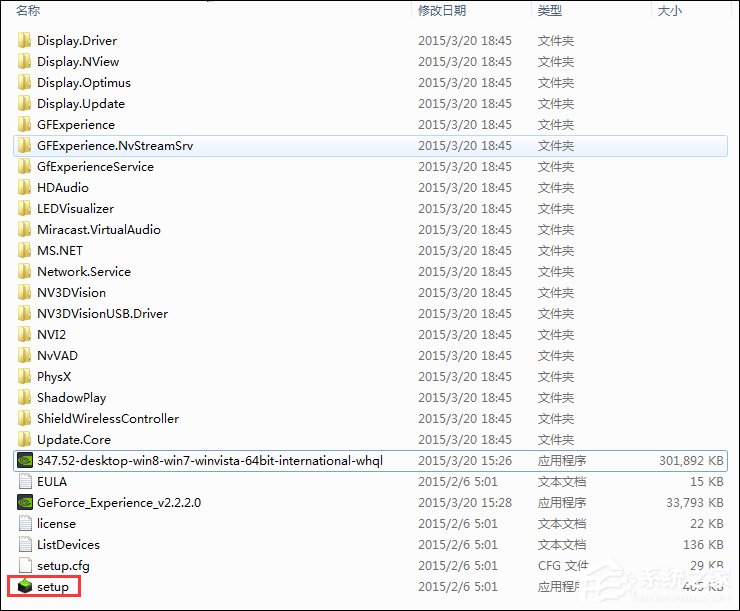Click the date of the setup.cfg row
Viewport: 740px width, 611px height.
pyautogui.click(x=458, y=565)
